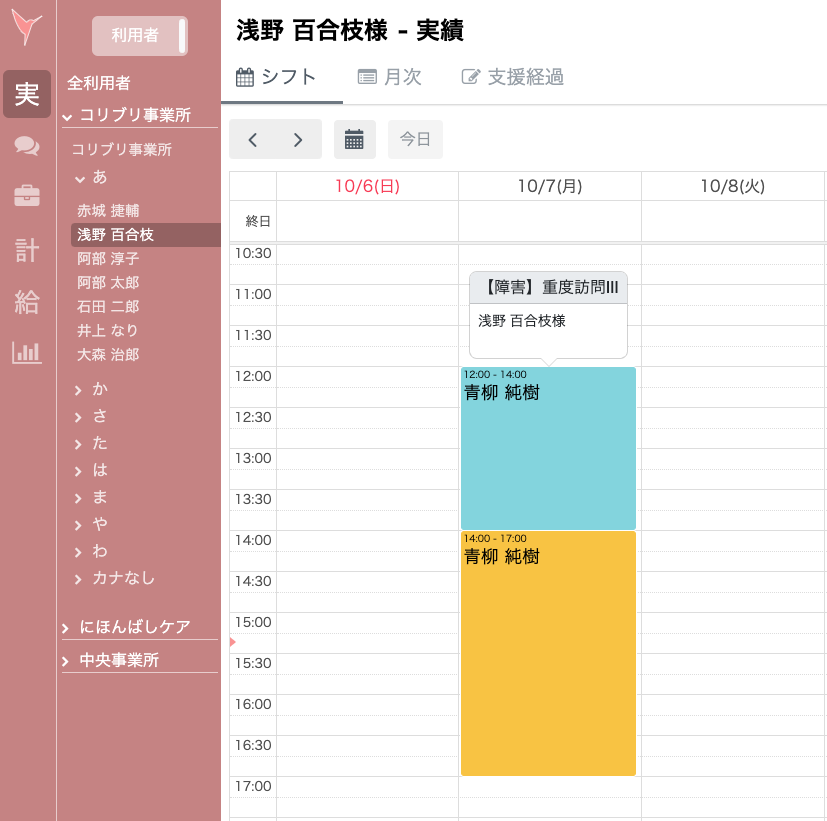The height and width of the screenshot is (821, 827).
Task: Go to the previous week arrow
Action: click(253, 140)
